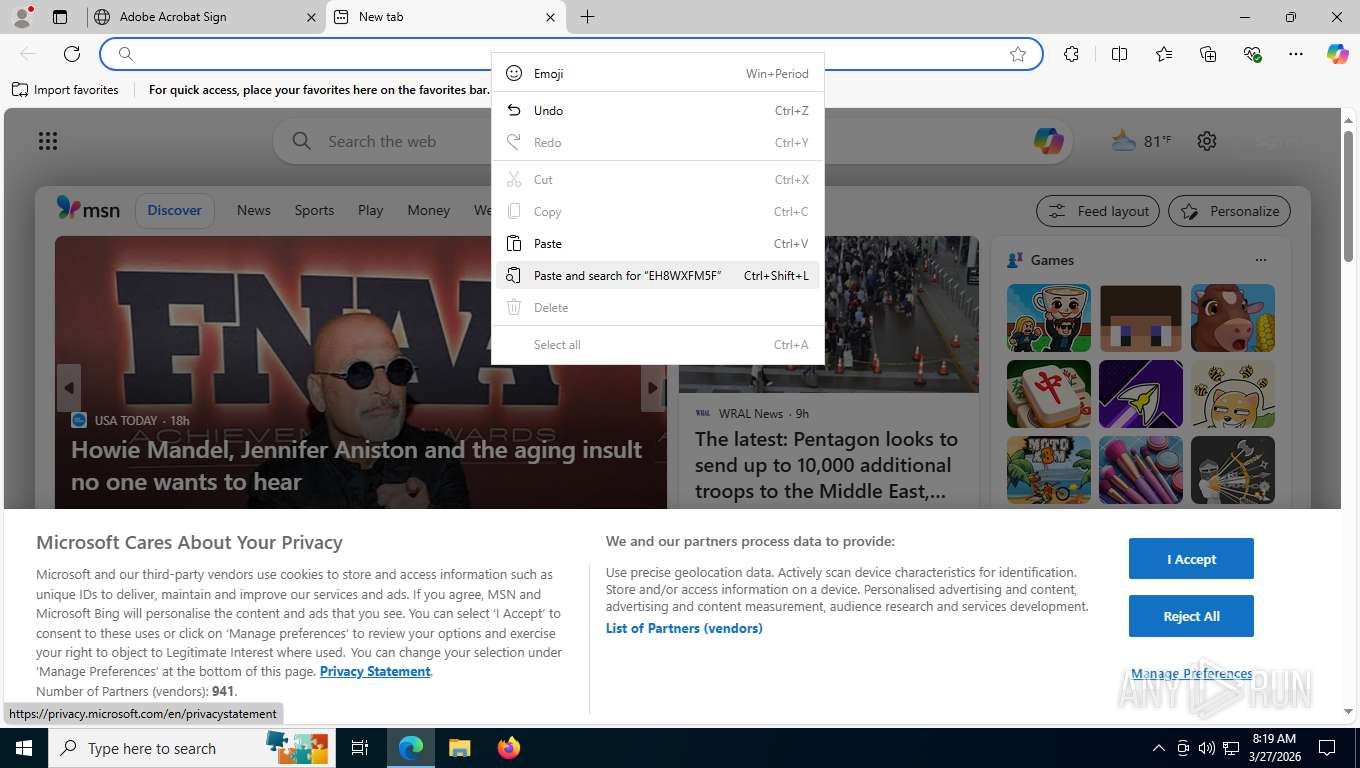Open Browser essentials heart icon
Image resolution: width=1360 pixels, height=768 pixels.
[x=1252, y=54]
